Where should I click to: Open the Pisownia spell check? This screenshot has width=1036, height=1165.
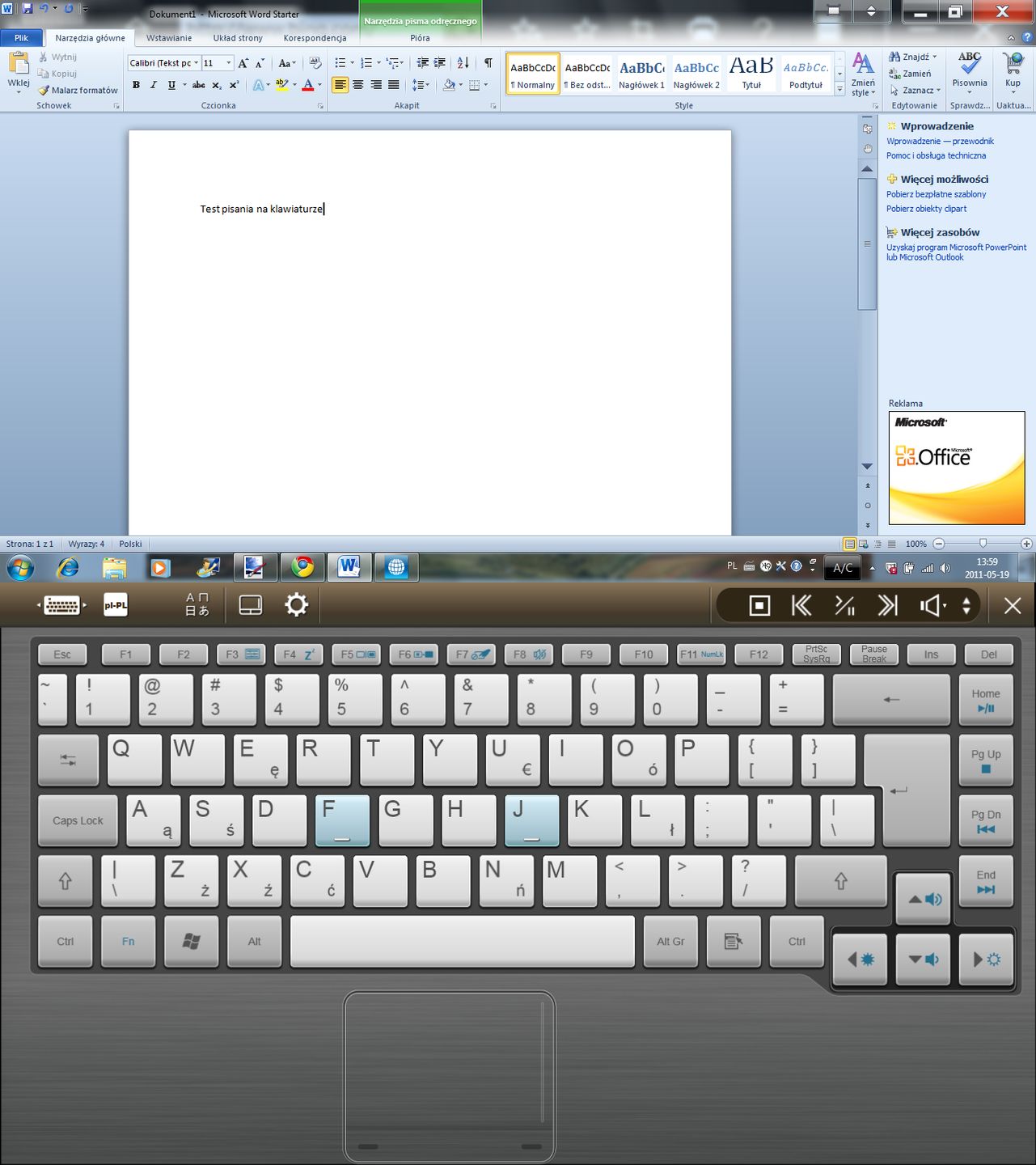click(x=969, y=71)
